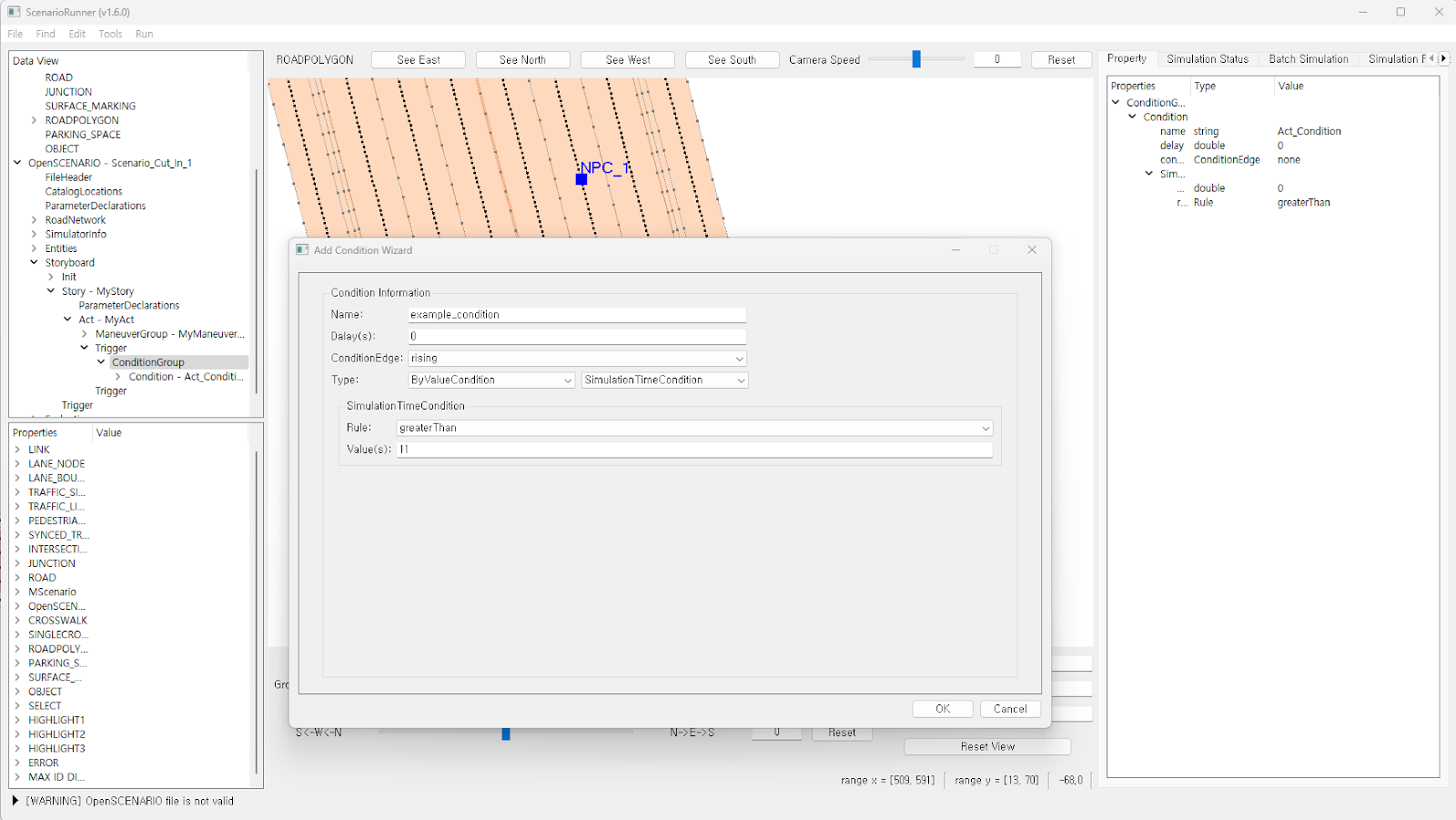Expand the ManeuverGroup - MyManeuver node

85,334
